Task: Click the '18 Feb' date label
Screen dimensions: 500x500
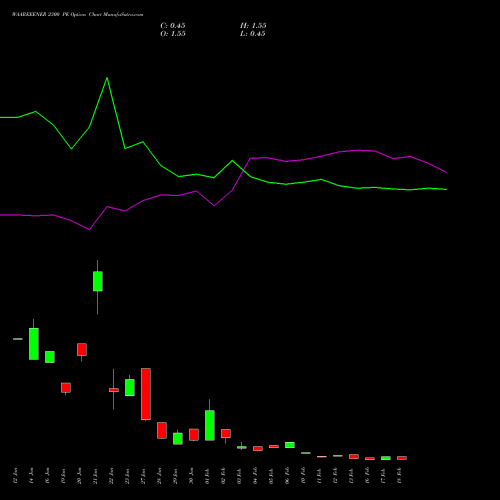Action: point(399,476)
